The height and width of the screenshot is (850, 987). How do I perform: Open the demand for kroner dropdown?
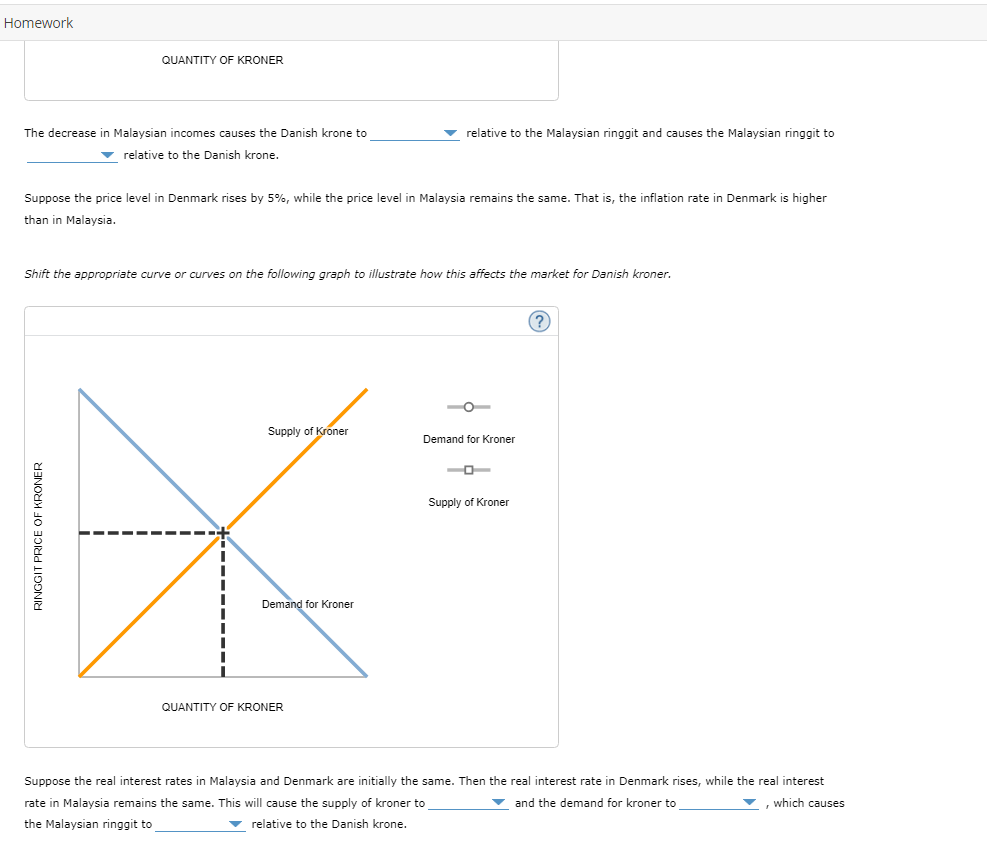tap(749, 802)
